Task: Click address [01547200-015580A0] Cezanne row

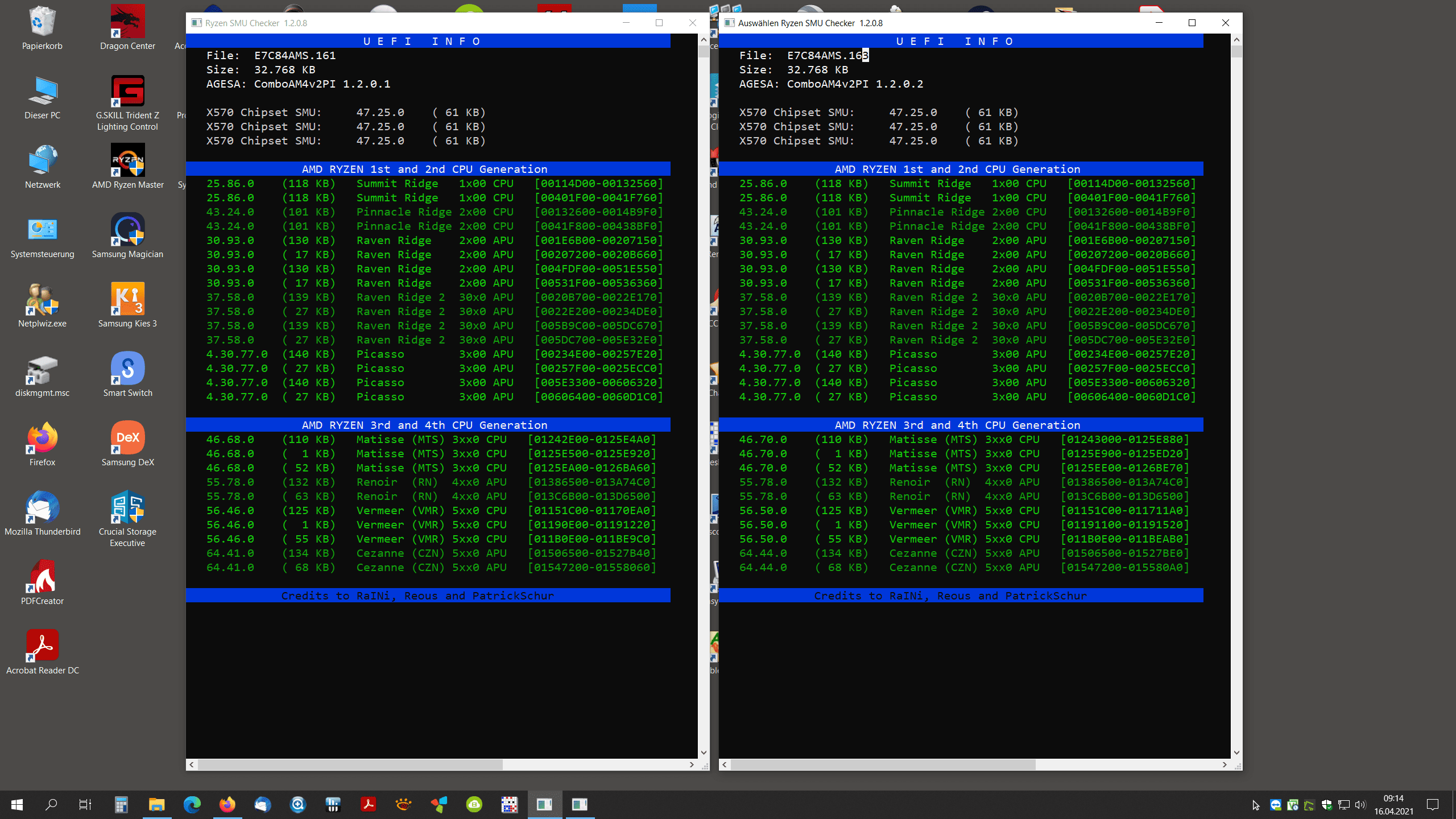Action: pos(1125,567)
